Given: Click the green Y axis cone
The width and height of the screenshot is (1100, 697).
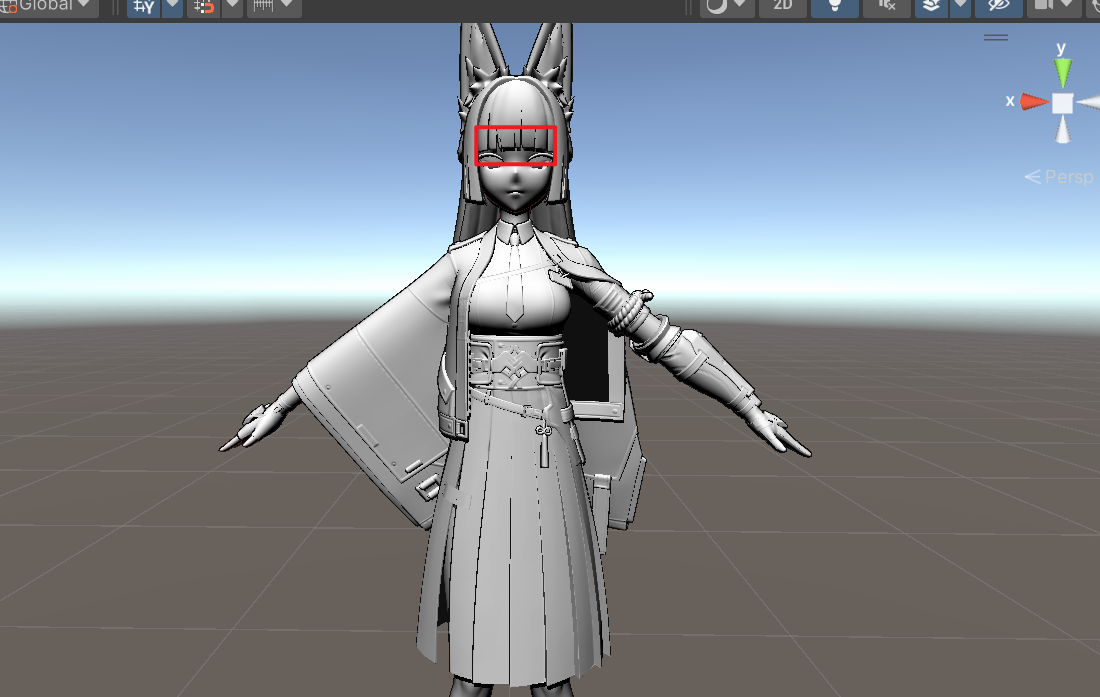Looking at the screenshot, I should click(1063, 72).
